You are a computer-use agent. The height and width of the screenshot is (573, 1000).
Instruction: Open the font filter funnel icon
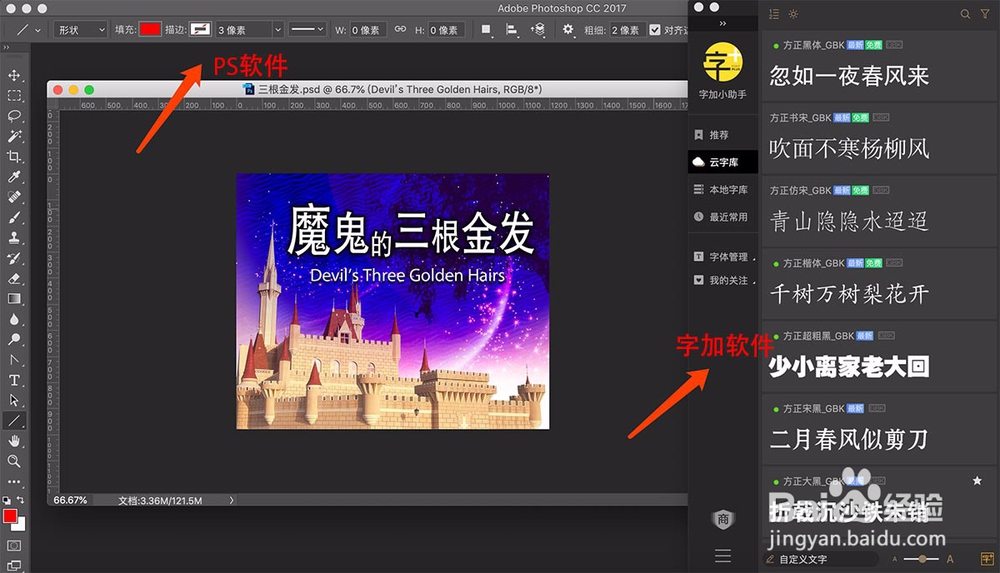click(x=985, y=14)
